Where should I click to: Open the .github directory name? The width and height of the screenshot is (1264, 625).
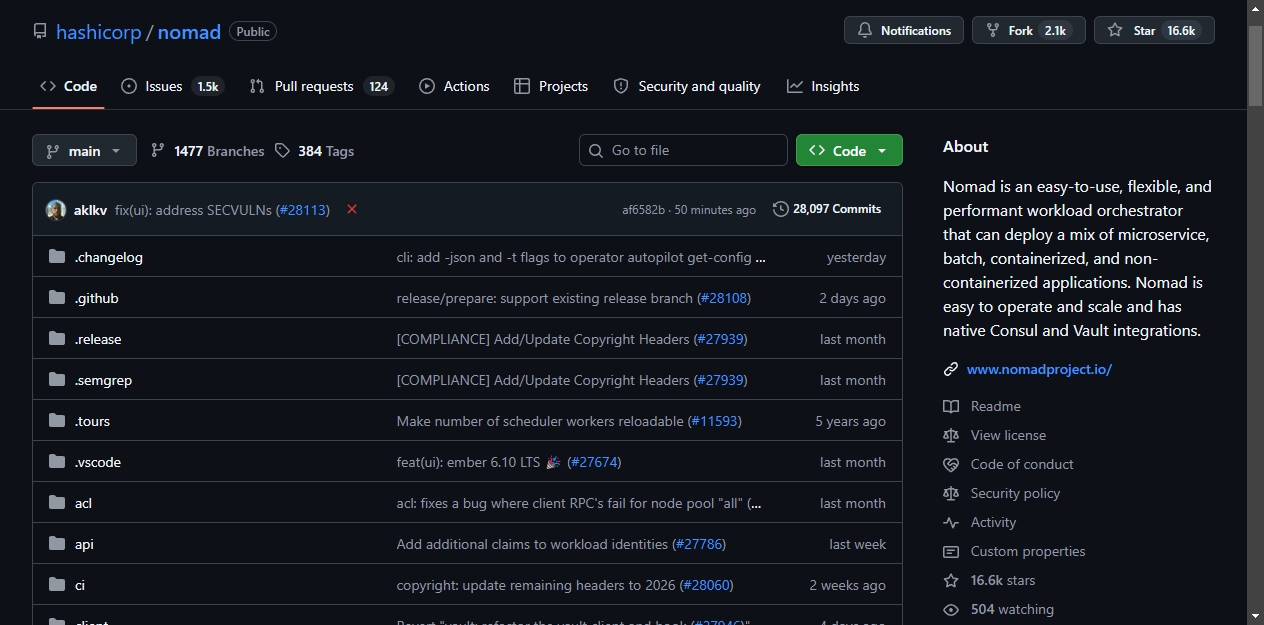point(97,298)
